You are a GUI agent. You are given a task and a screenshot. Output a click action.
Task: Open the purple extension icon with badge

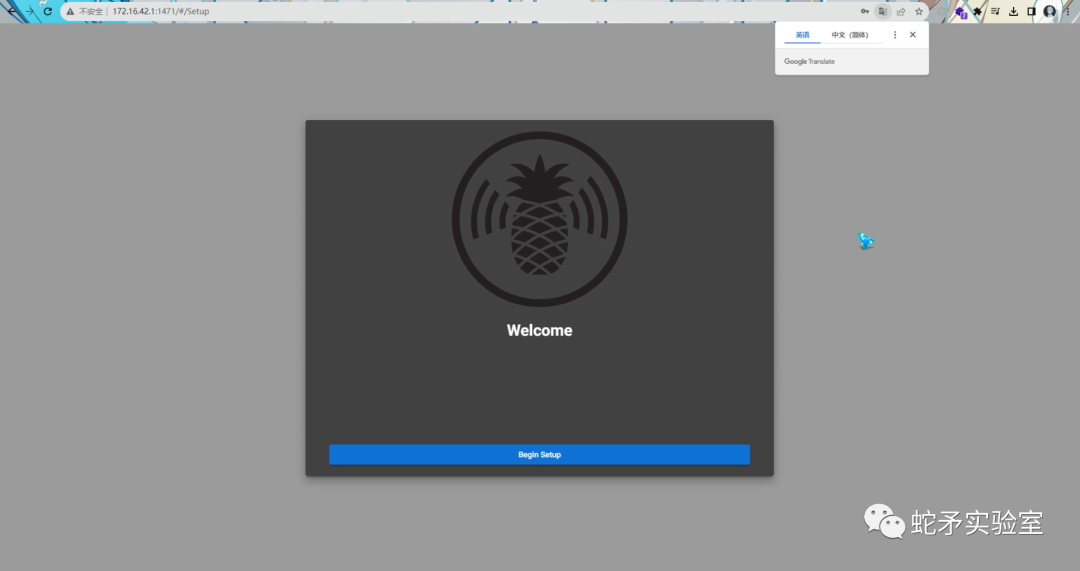point(961,12)
